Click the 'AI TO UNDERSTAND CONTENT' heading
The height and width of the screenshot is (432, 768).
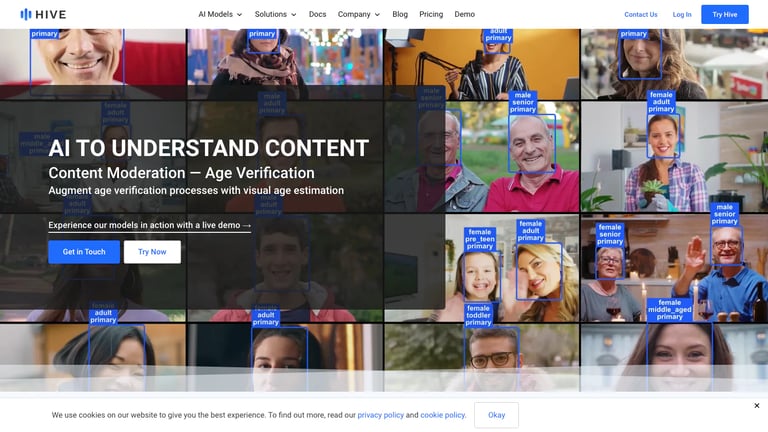(x=209, y=148)
